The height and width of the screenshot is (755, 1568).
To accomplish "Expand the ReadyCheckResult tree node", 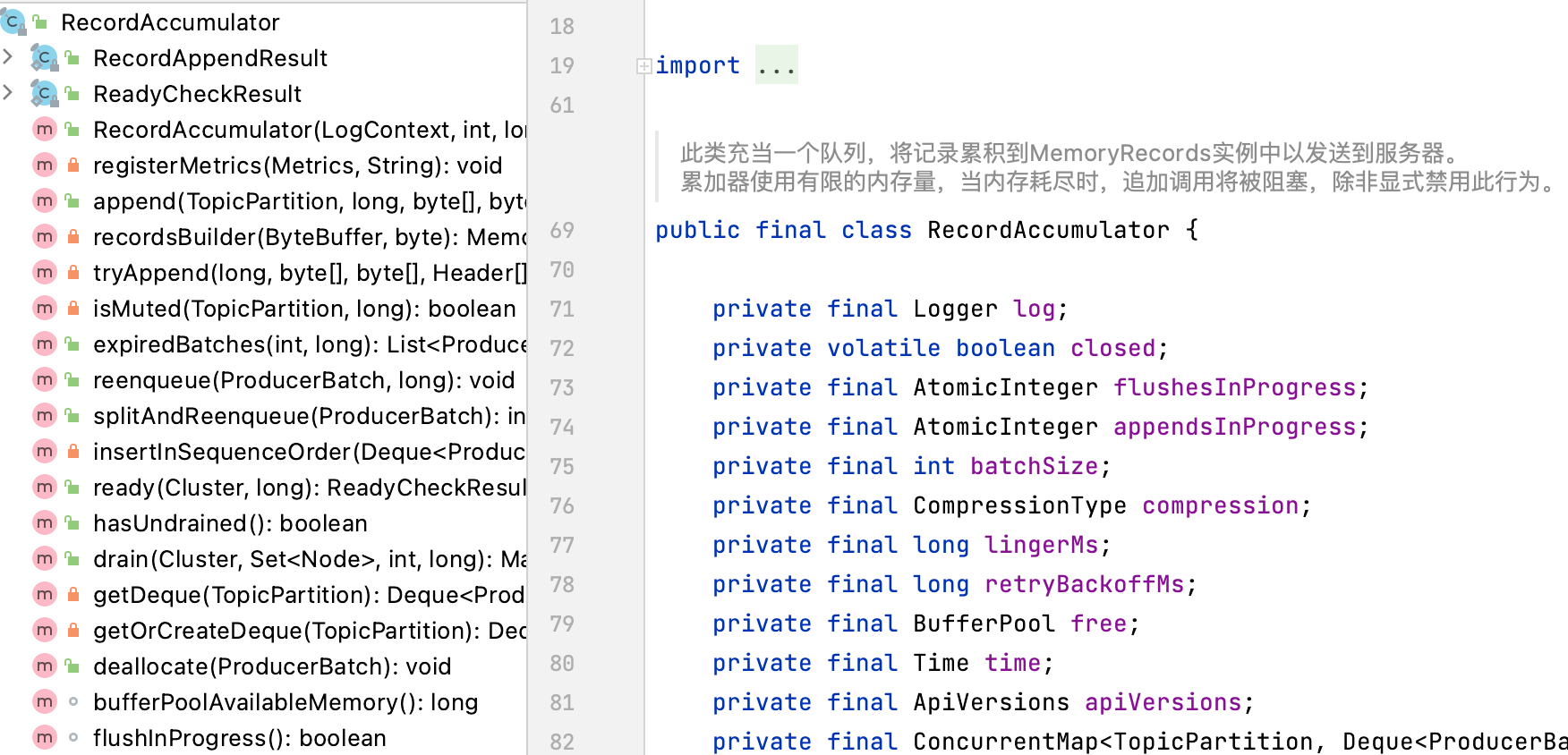I will pyautogui.click(x=9, y=93).
